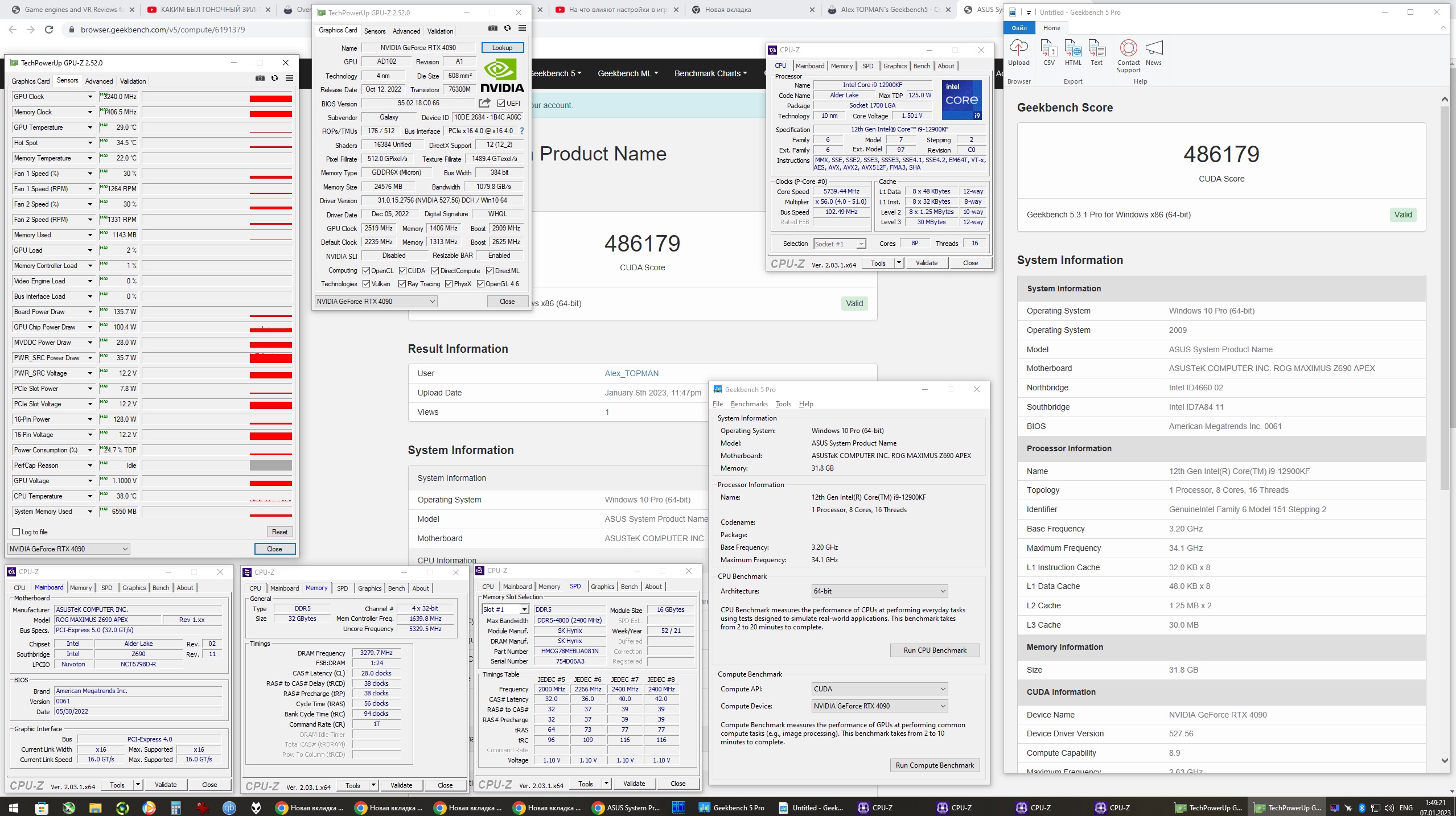This screenshot has height=816, width=1456.
Task: Open Bench tab in CPU-Z processor window
Action: tap(922, 66)
